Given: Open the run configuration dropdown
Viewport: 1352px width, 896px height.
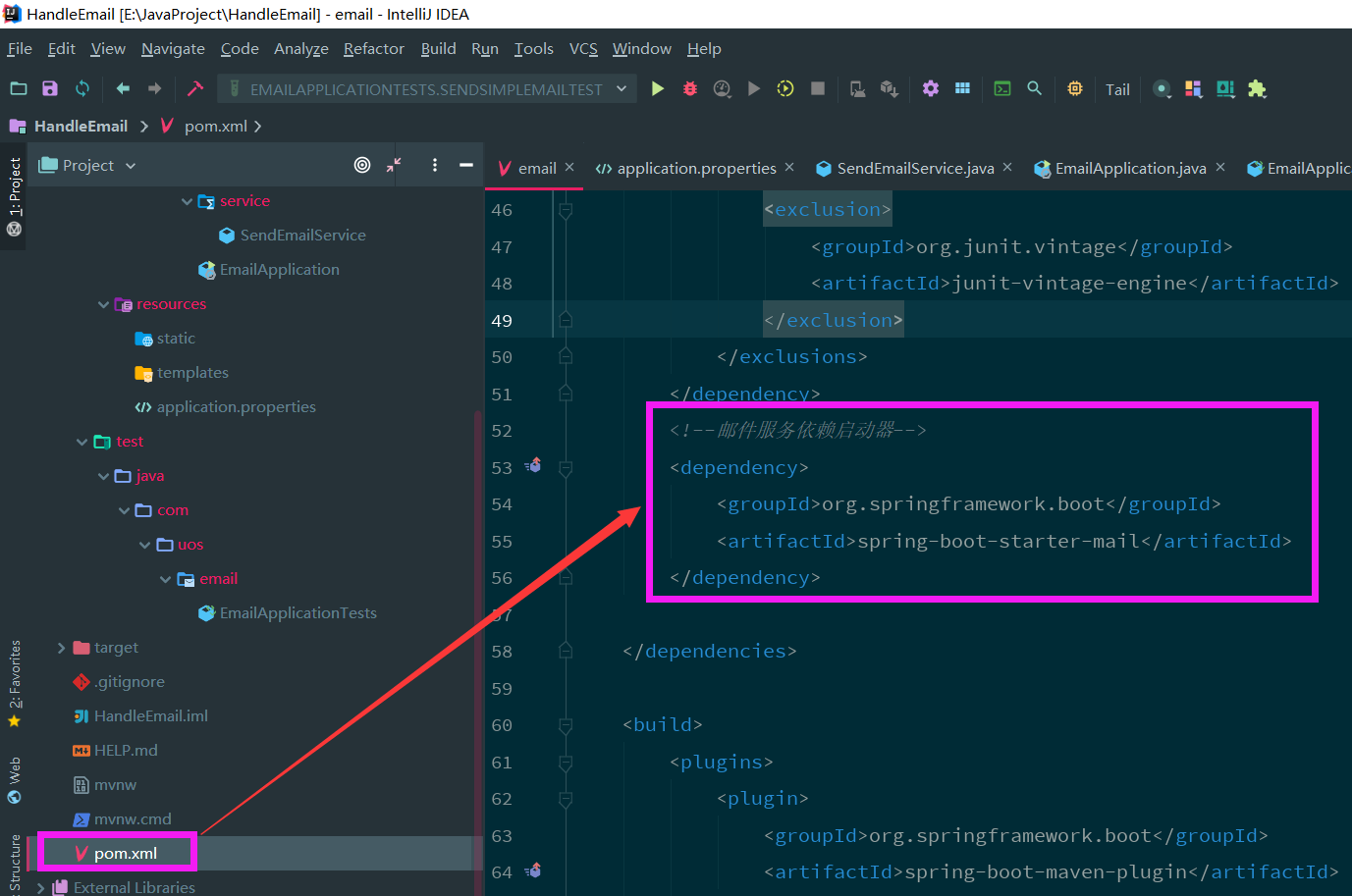Looking at the screenshot, I should click(x=425, y=89).
